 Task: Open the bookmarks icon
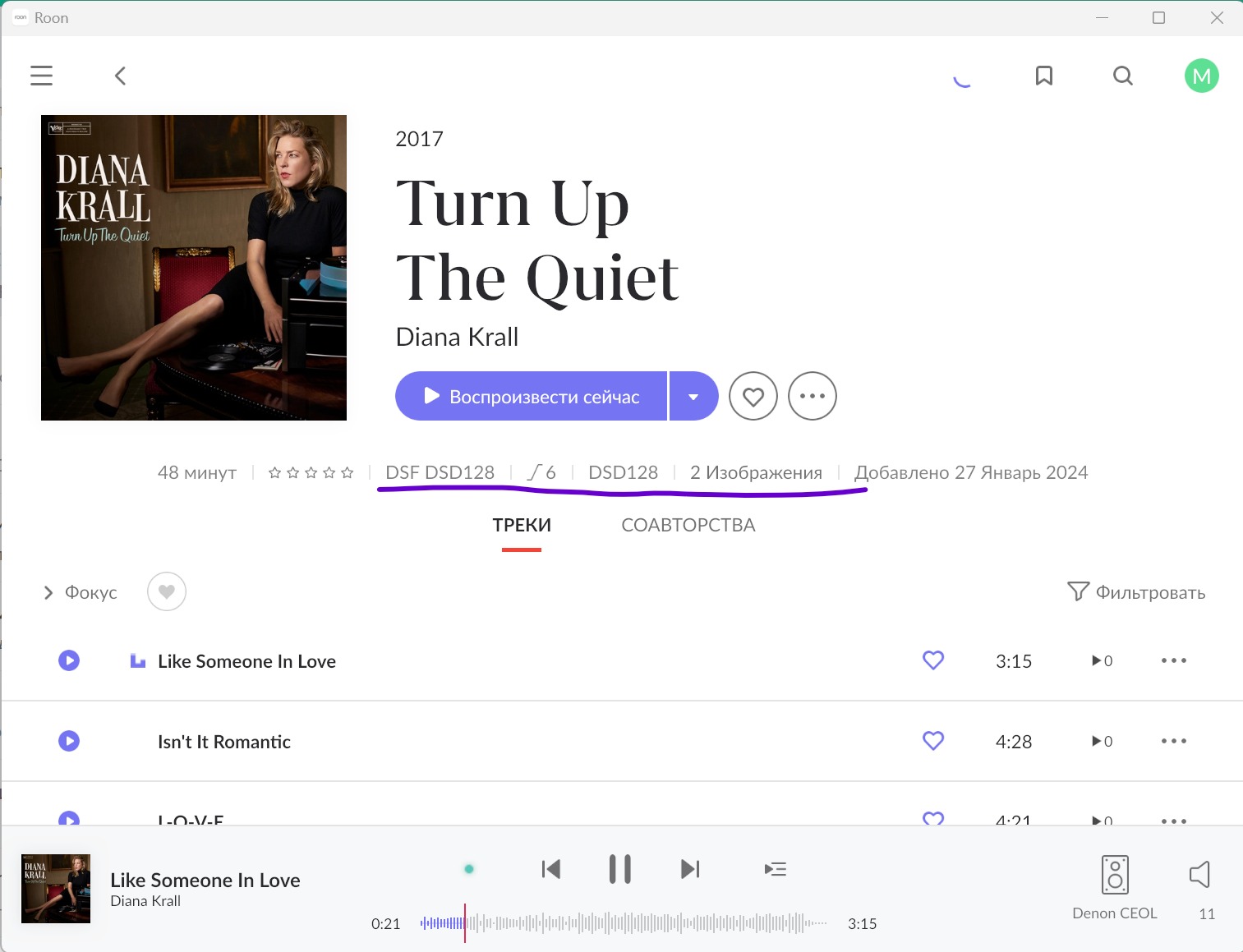(1043, 76)
